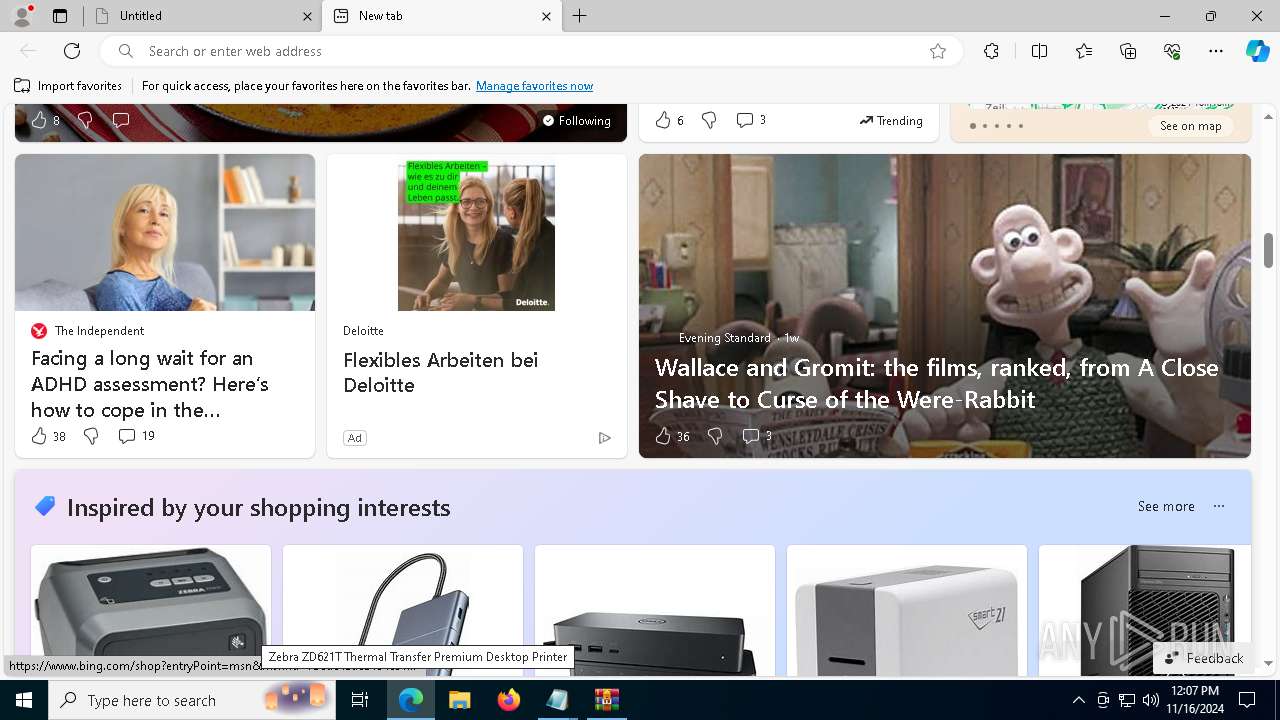Click Import favorites
The image size is (1280, 720).
click(68, 86)
